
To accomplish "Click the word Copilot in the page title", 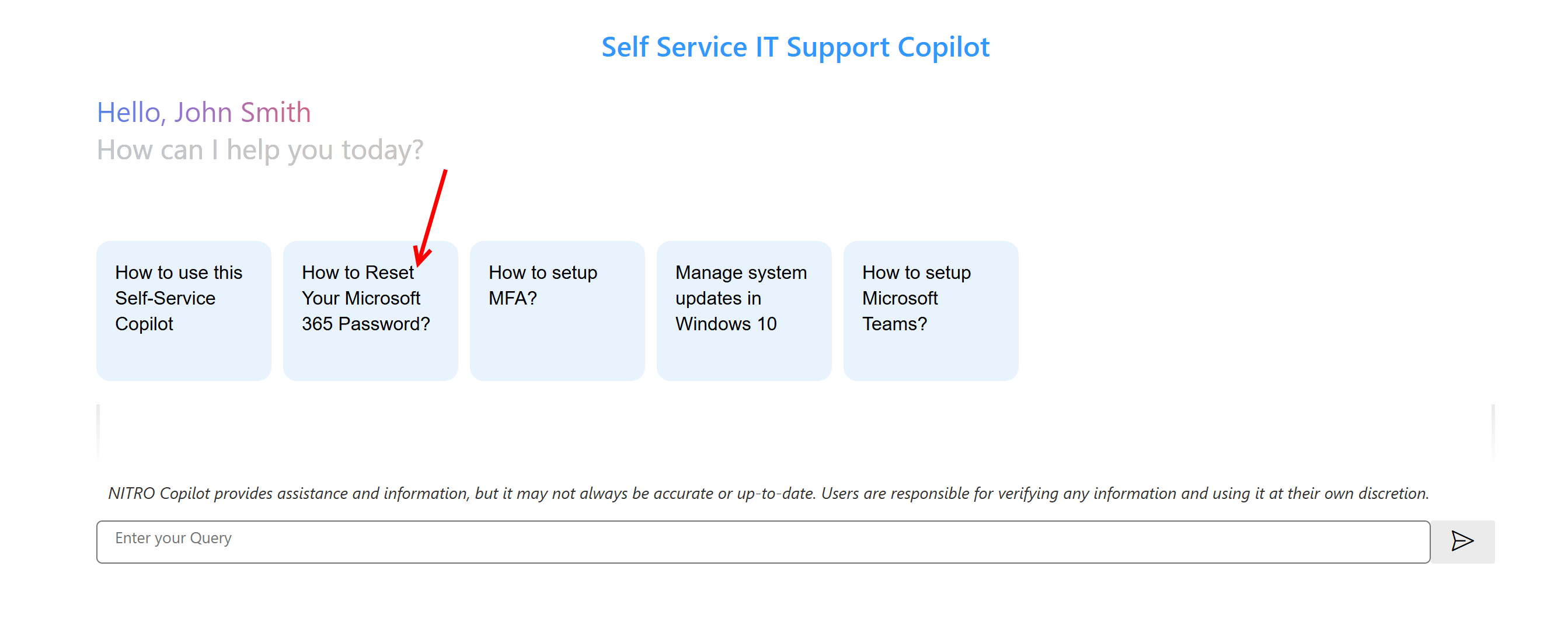I will [943, 47].
